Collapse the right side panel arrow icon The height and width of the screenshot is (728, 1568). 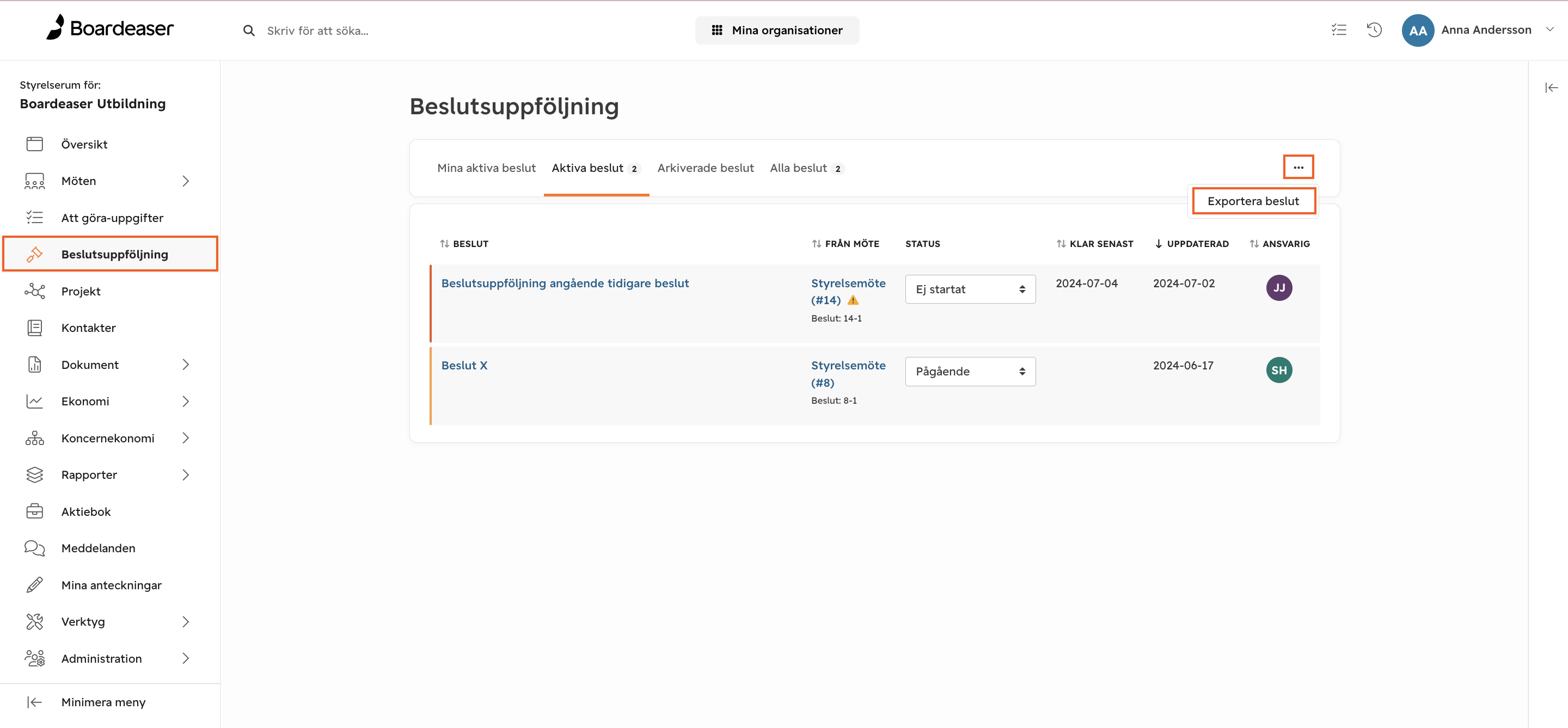[1551, 88]
